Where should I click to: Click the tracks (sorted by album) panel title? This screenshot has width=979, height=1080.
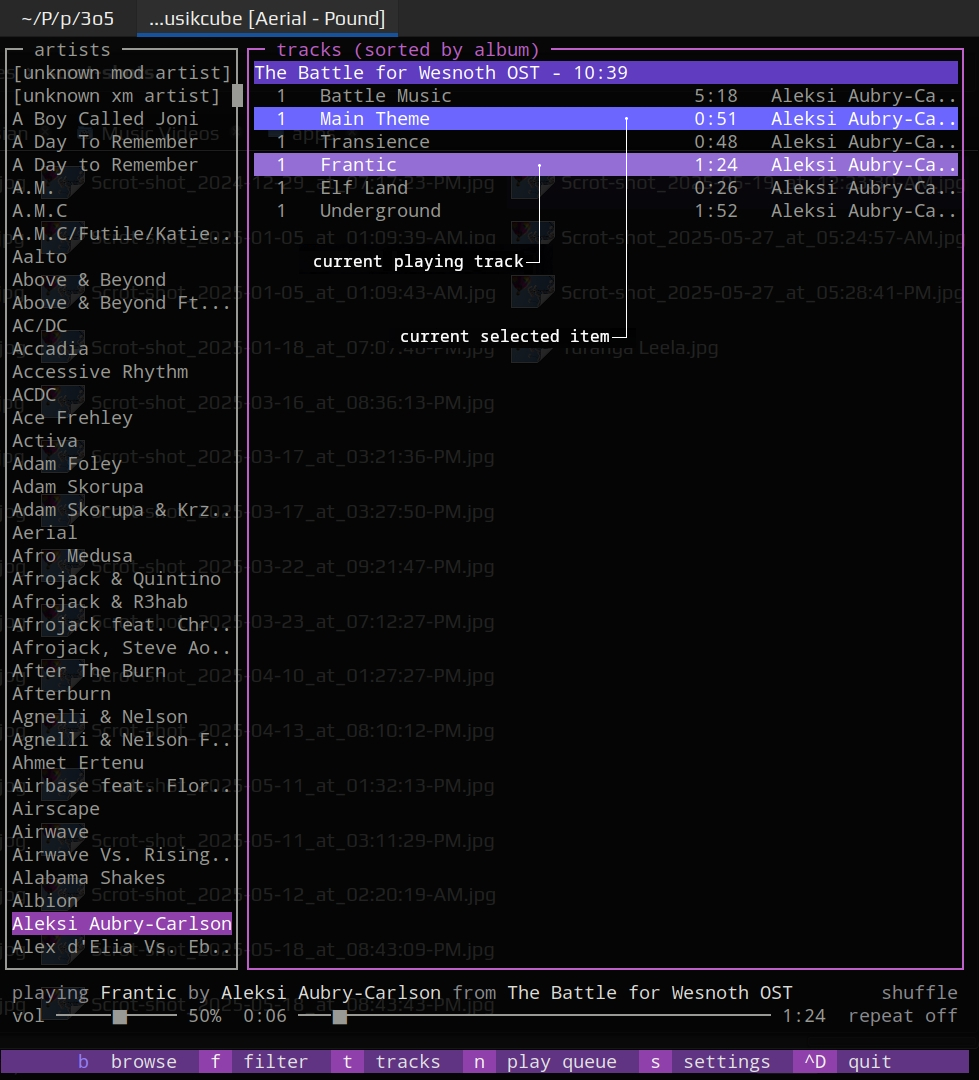tap(407, 50)
